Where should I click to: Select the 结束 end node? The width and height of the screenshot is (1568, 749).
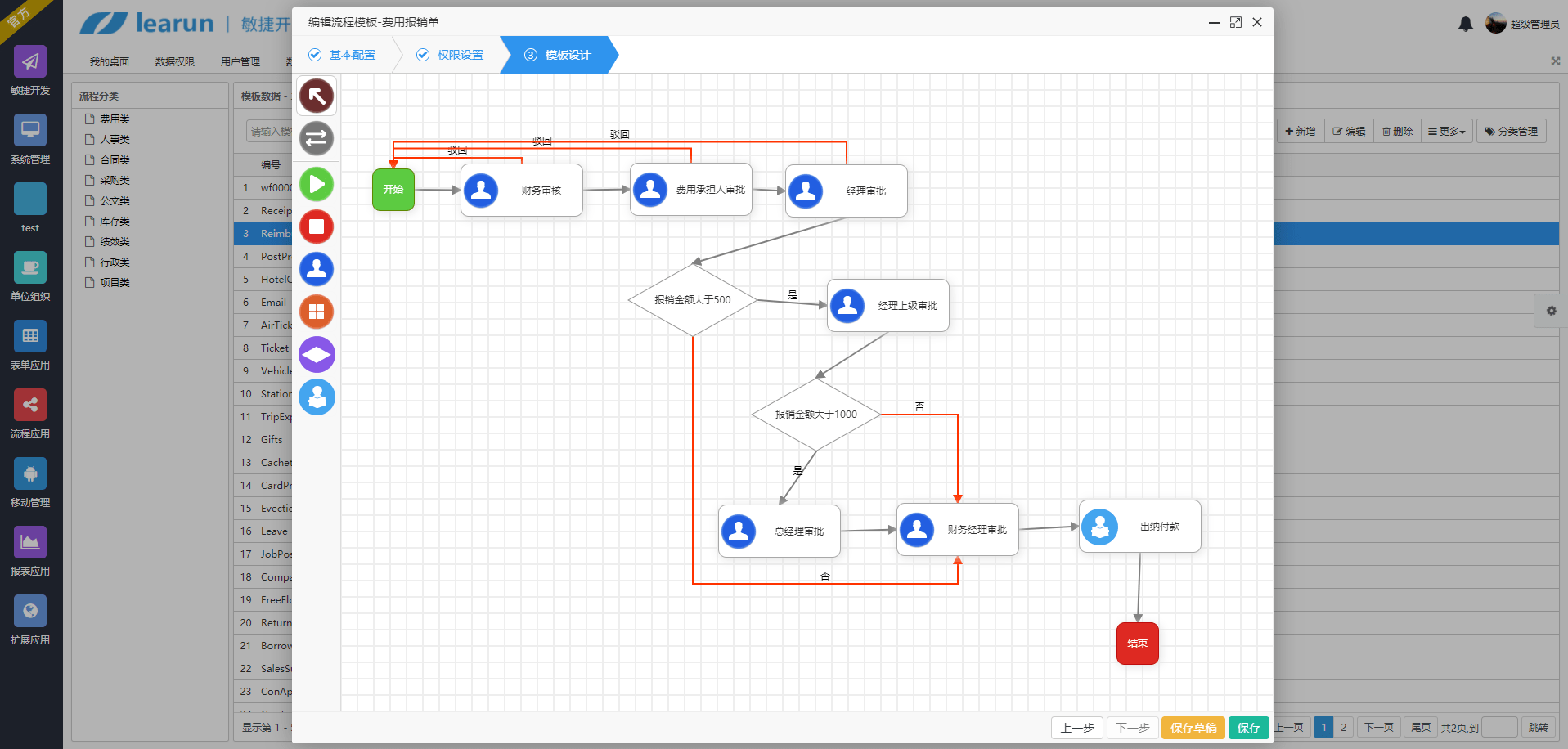pos(1138,644)
